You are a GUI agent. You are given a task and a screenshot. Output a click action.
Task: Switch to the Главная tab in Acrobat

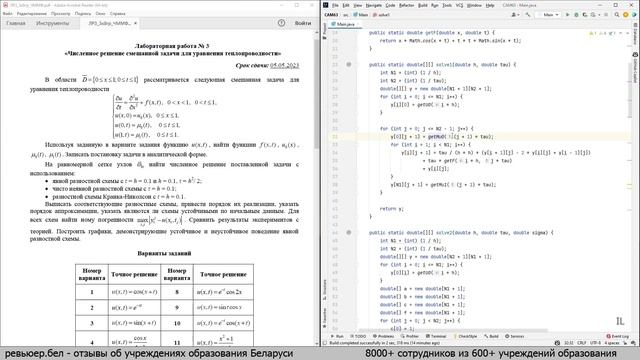(16, 23)
